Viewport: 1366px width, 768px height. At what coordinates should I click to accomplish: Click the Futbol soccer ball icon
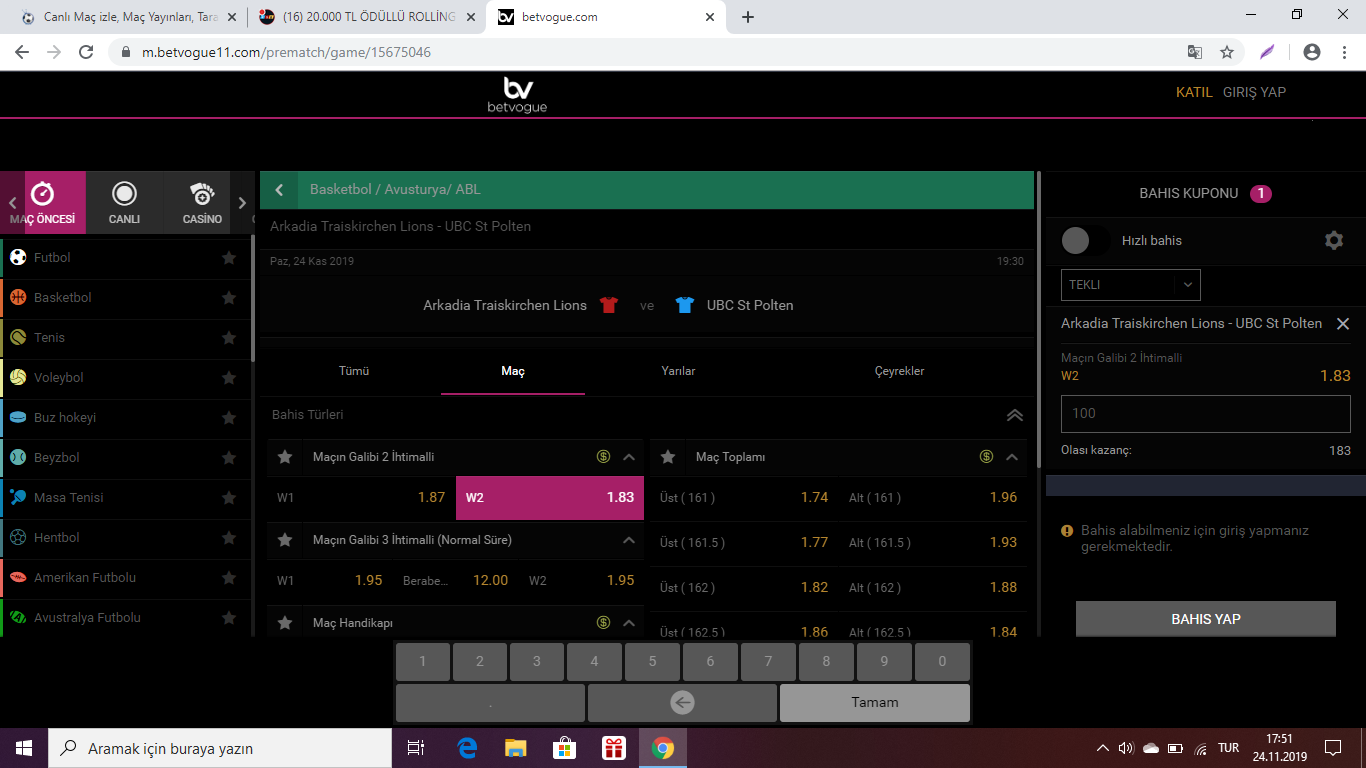pyautogui.click(x=18, y=258)
